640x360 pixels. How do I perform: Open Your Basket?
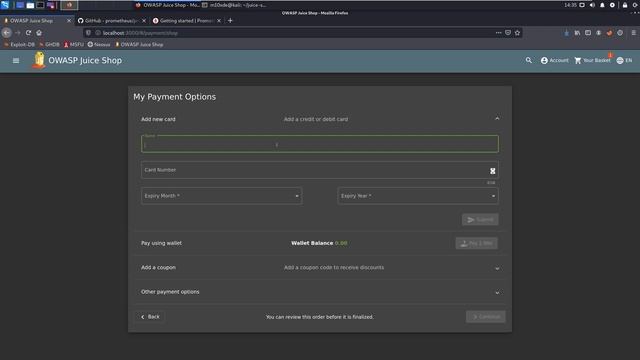[593, 60]
